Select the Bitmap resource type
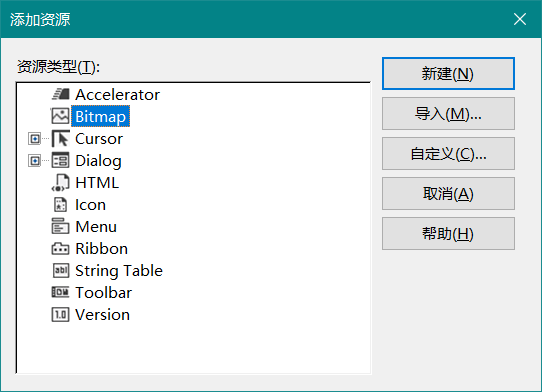 (x=100, y=116)
